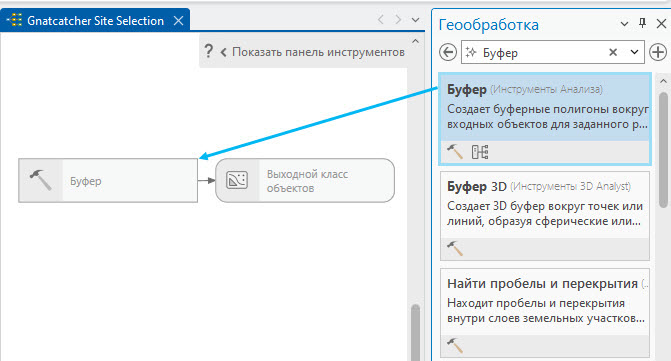The width and height of the screenshot is (671, 361).
Task: Clear the Буфер search text
Action: coord(613,52)
